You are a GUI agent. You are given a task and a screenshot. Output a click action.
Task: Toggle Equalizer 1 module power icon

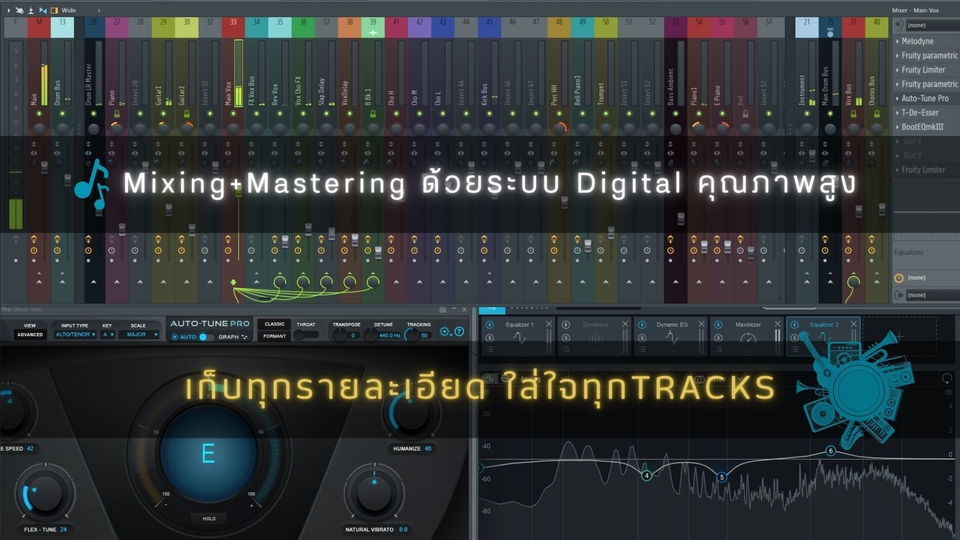click(489, 324)
